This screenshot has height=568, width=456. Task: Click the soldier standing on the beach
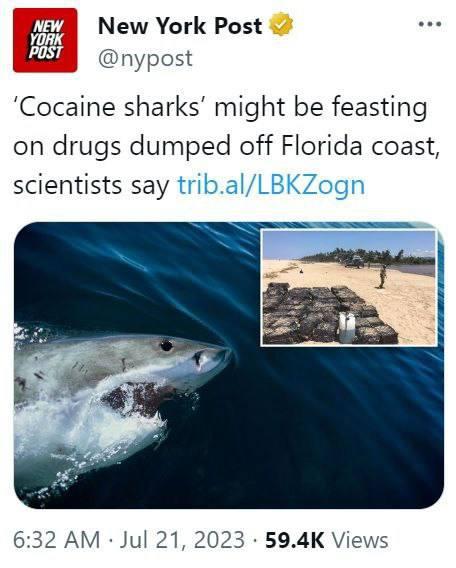click(x=382, y=276)
